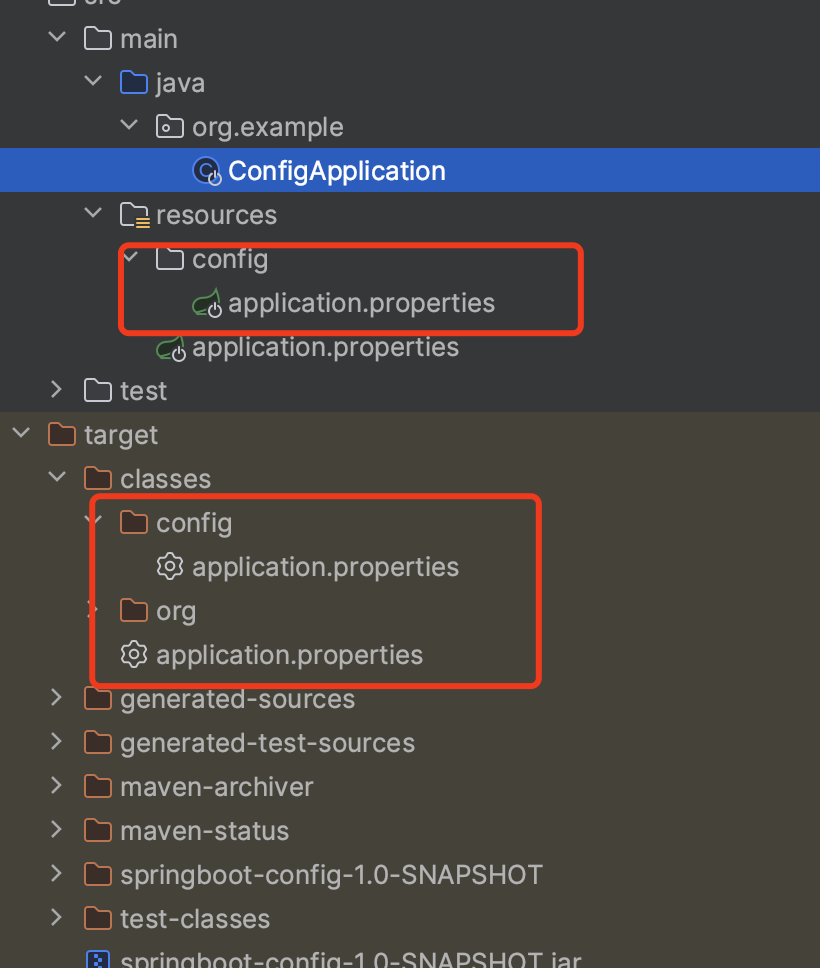Select the test-classes folder
820x968 pixels.
(x=195, y=919)
